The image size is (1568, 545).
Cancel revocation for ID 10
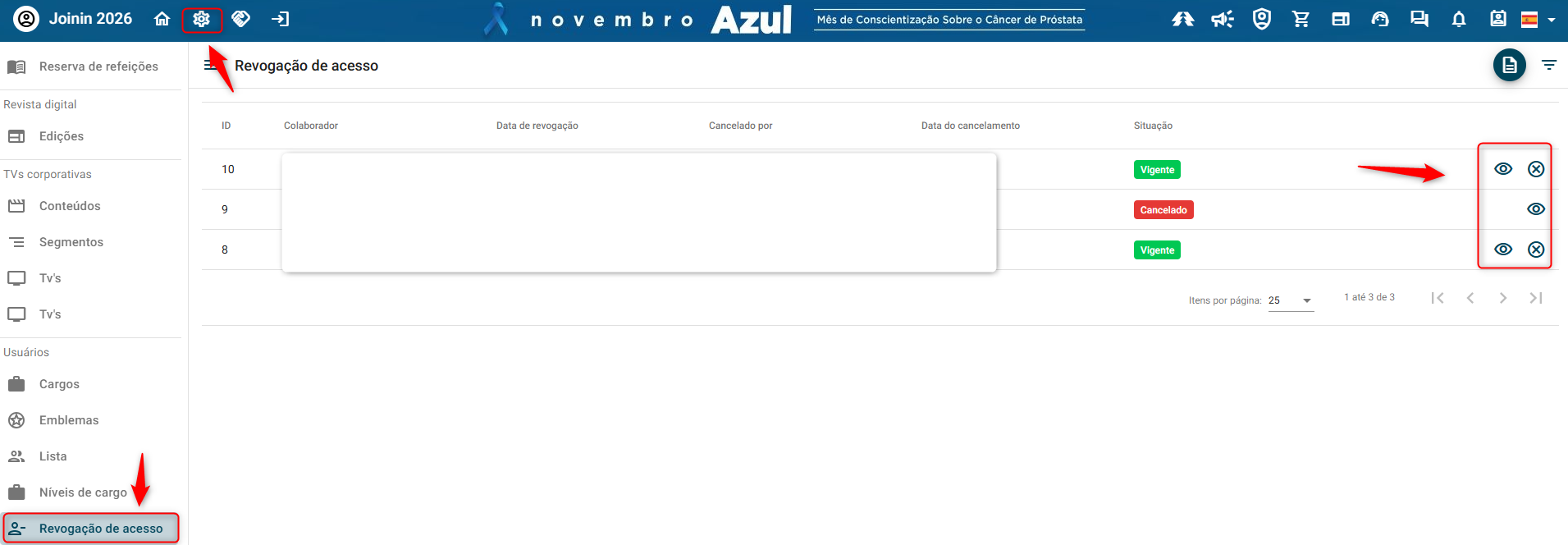pos(1535,169)
